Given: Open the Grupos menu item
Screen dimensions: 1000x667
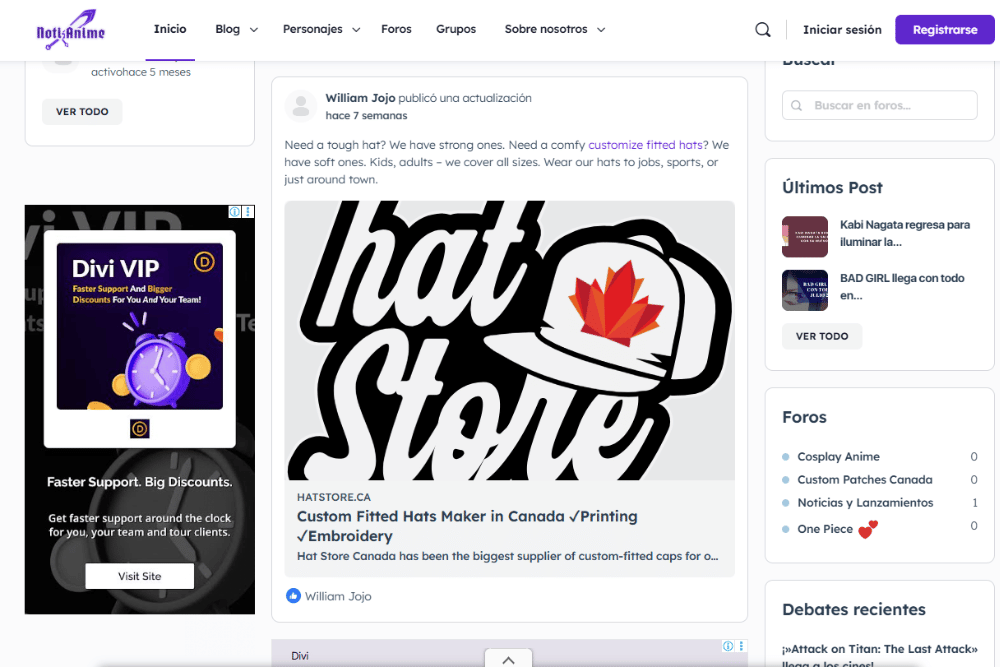Looking at the screenshot, I should pos(456,30).
